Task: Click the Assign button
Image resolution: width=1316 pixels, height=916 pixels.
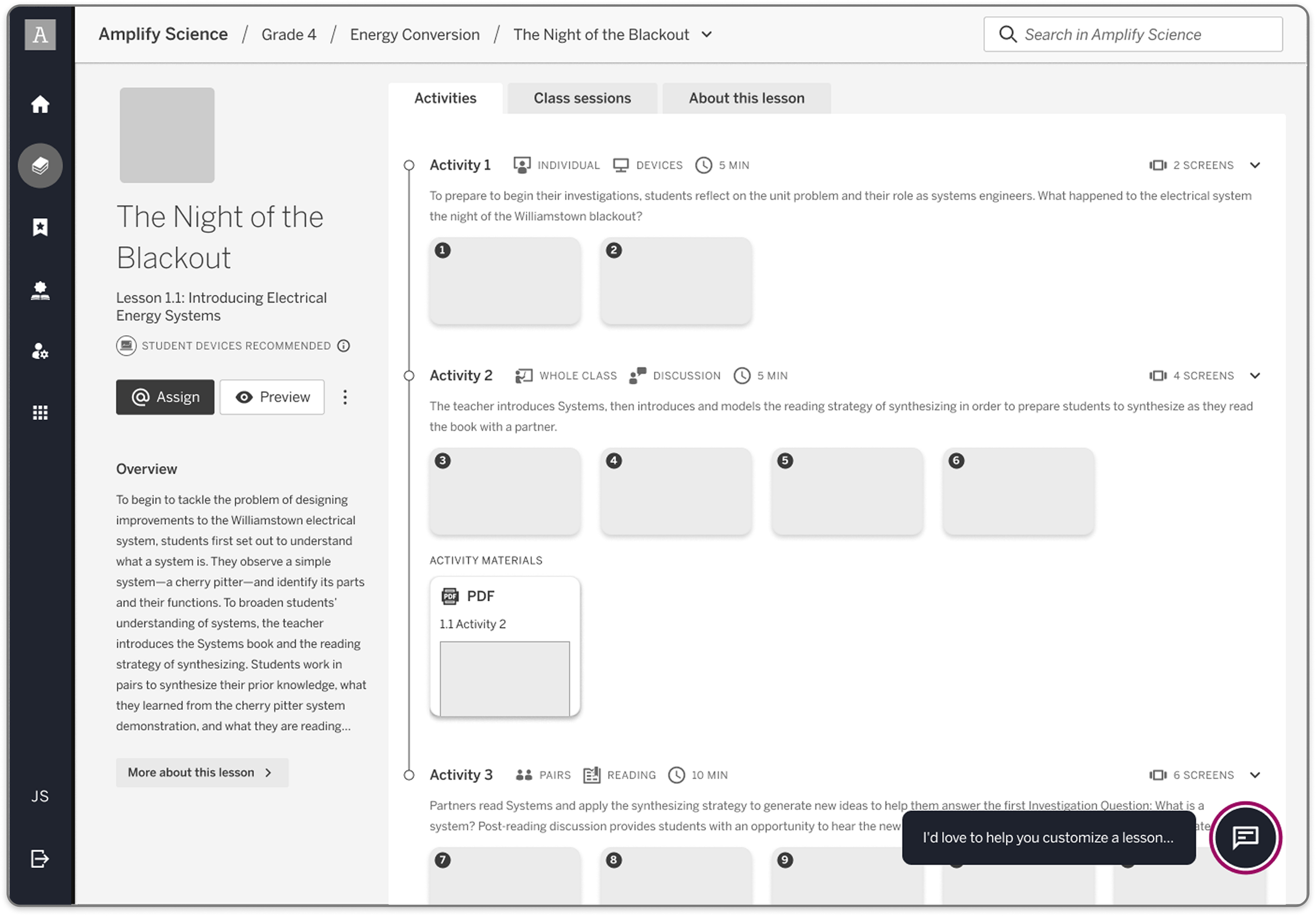Action: pos(165,398)
